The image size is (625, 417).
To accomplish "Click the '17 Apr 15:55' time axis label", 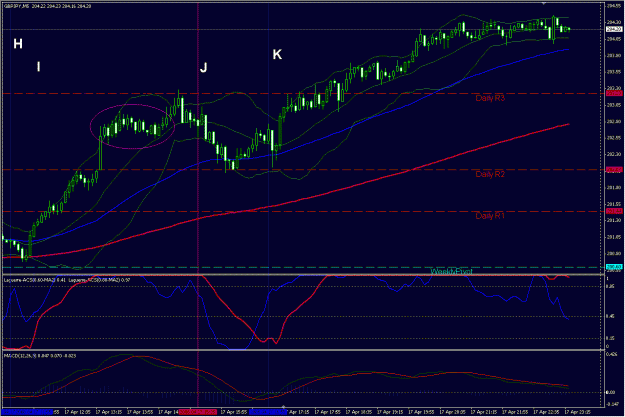I will pyautogui.click(x=233, y=412).
